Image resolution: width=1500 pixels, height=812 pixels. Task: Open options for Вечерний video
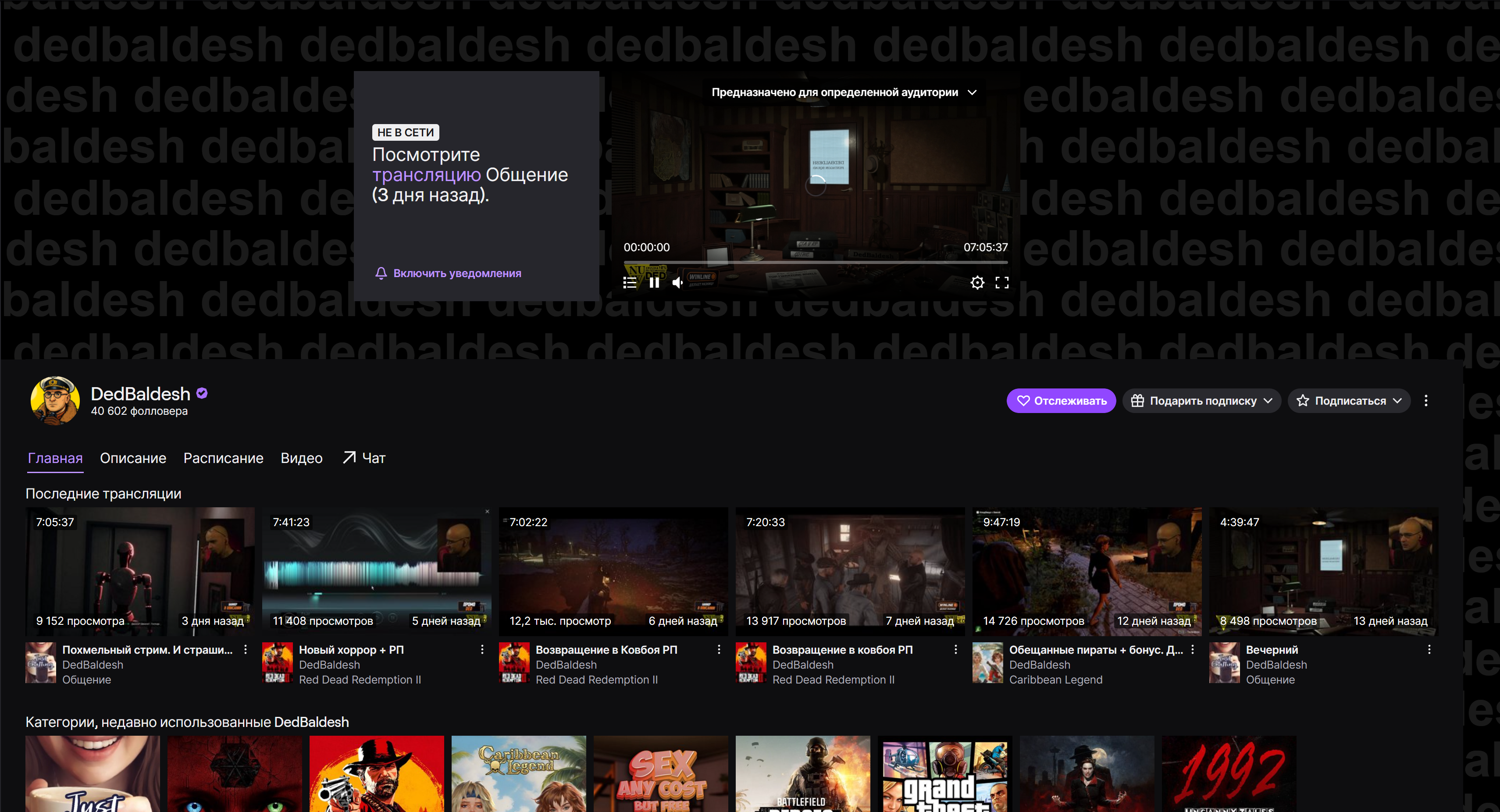(1429, 650)
